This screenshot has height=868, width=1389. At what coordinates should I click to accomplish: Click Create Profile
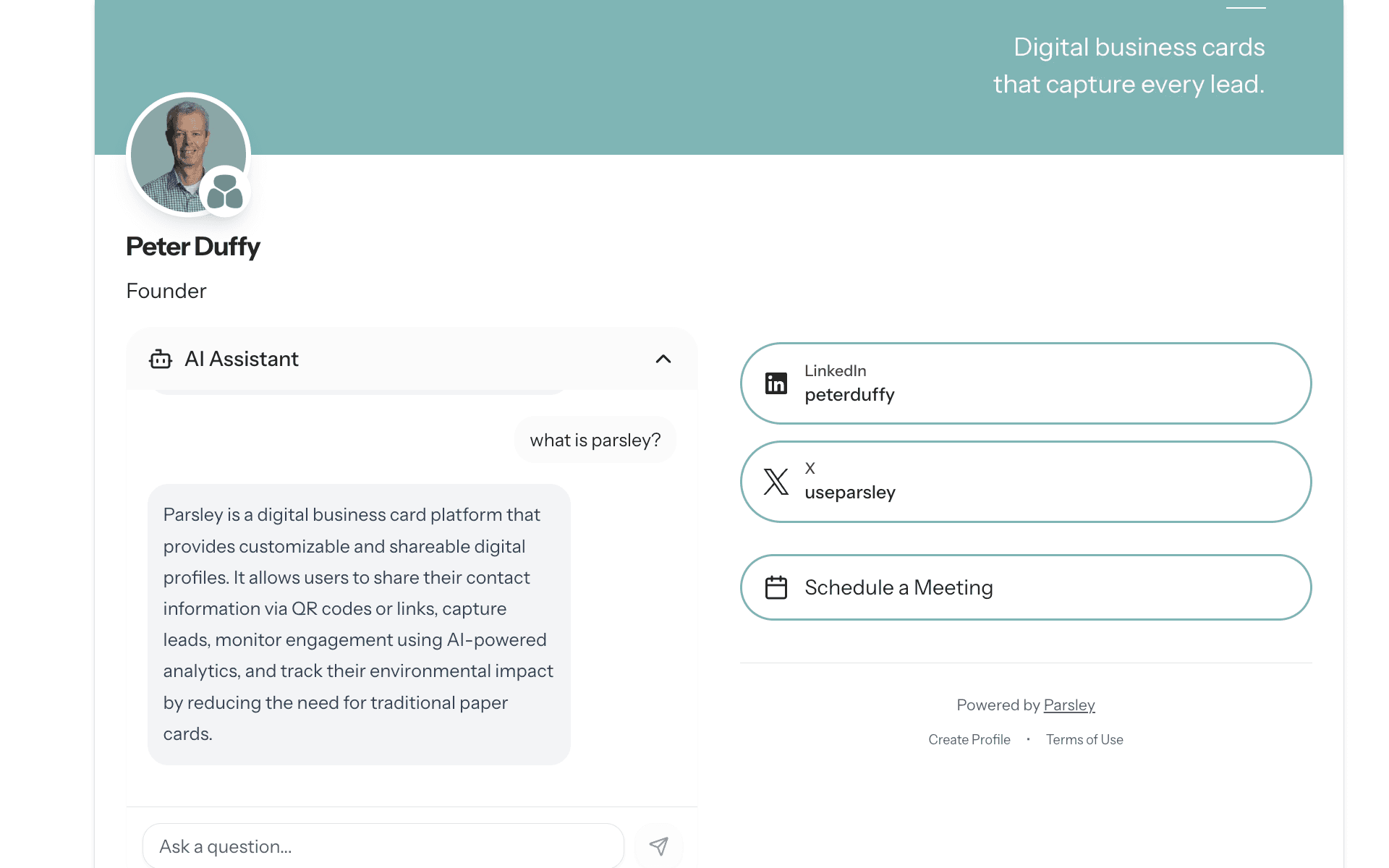point(969,739)
